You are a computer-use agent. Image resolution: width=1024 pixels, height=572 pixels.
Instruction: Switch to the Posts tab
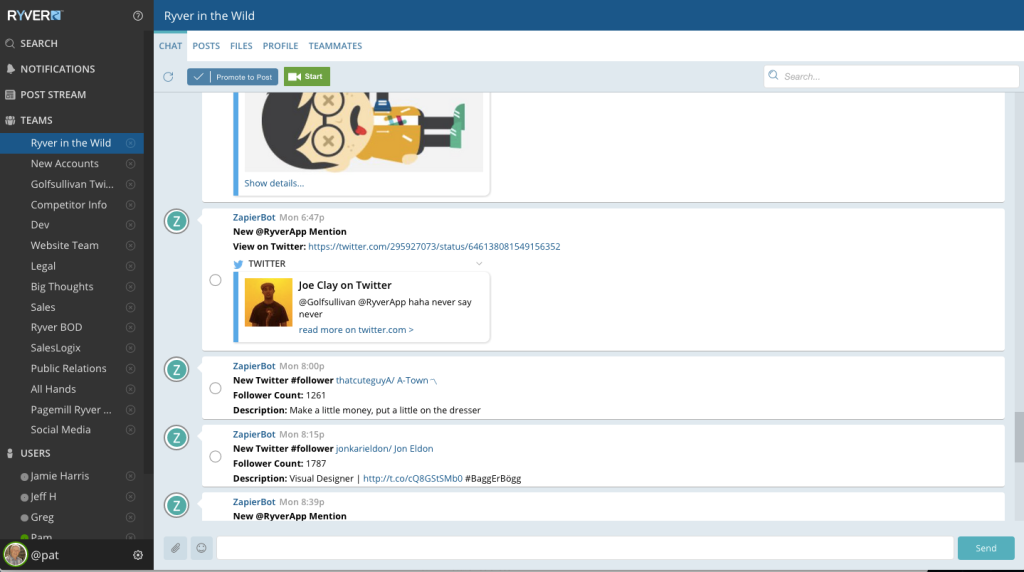[x=206, y=46]
